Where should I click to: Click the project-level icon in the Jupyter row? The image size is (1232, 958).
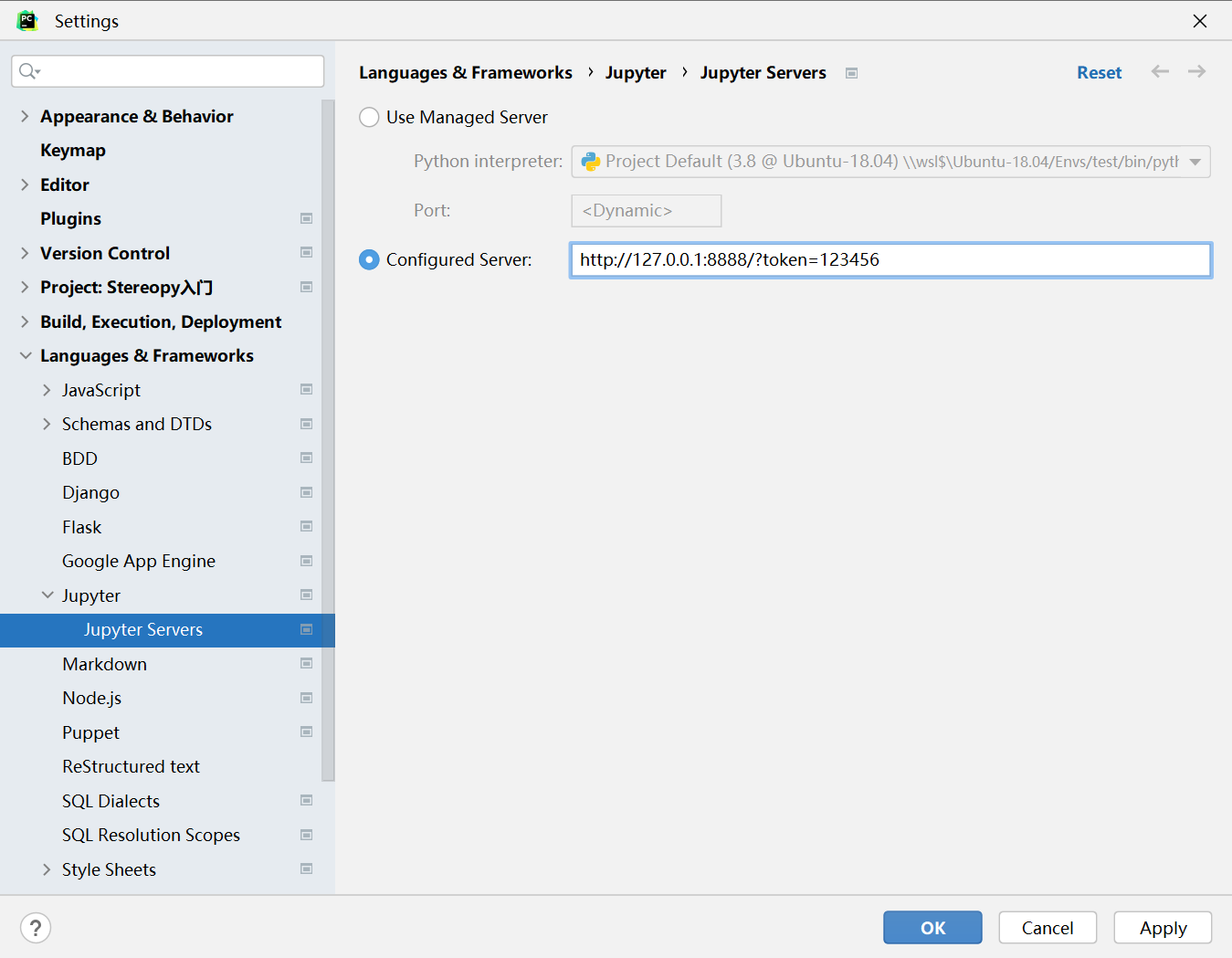point(307,595)
